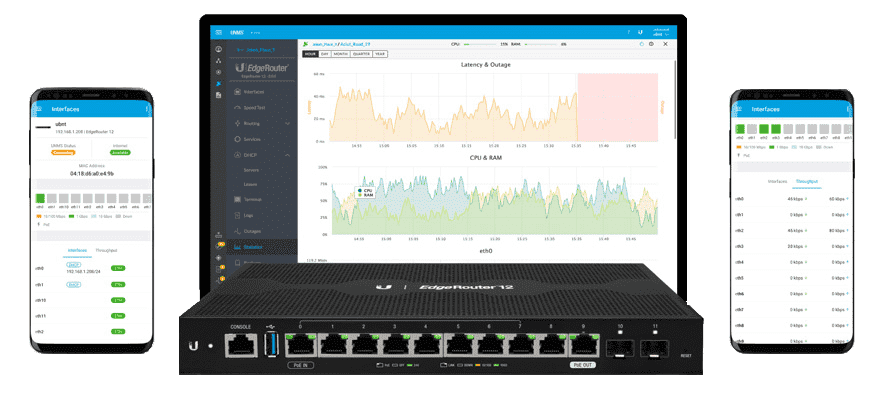
Task: Select Throughput tab on left phone
Action: click(106, 250)
